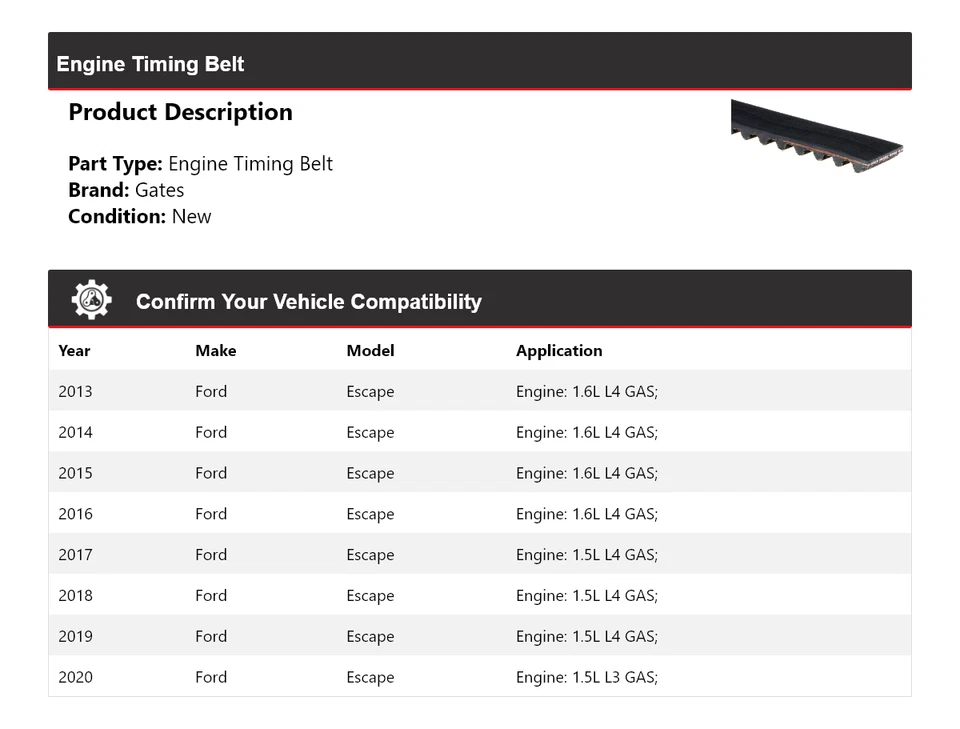Select the Make column header
This screenshot has width=960, height=729.
[x=215, y=351]
